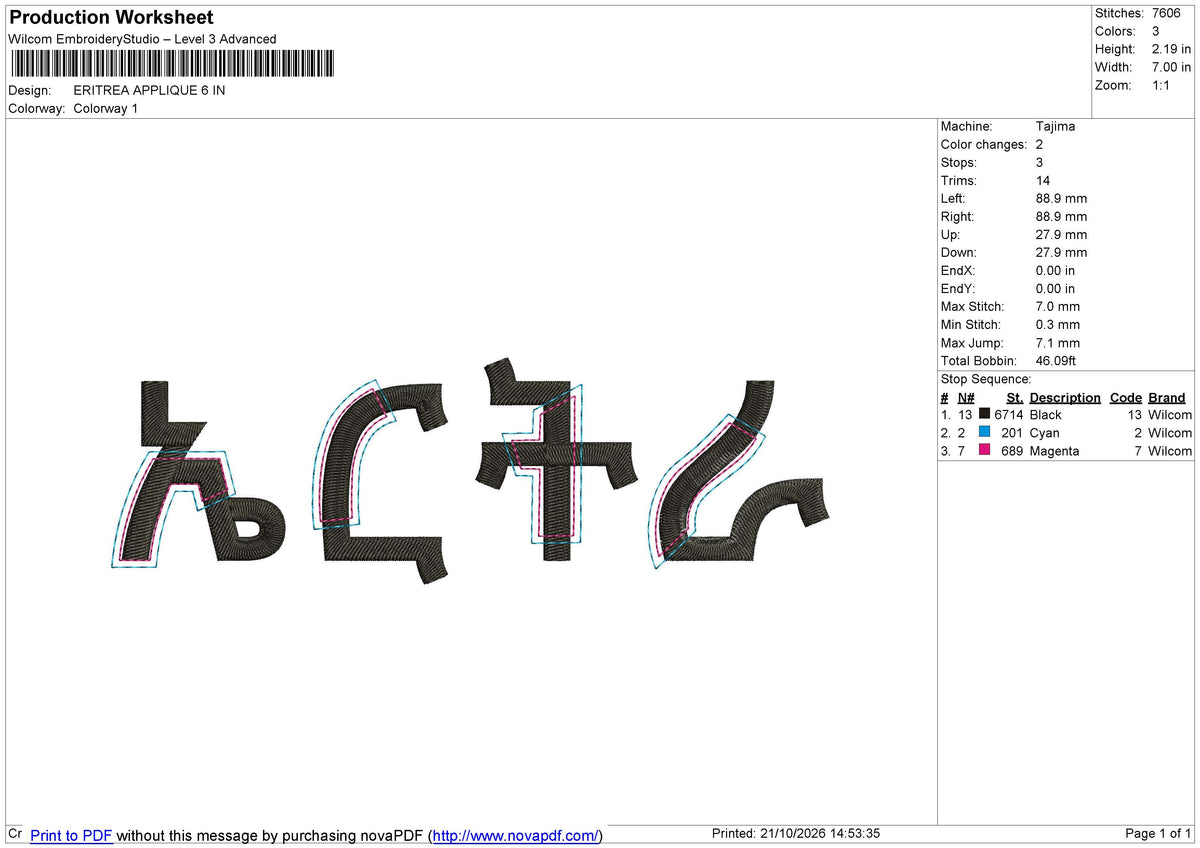Select the Magenta description in stop sequence
This screenshot has width=1200, height=848.
coord(1054,450)
